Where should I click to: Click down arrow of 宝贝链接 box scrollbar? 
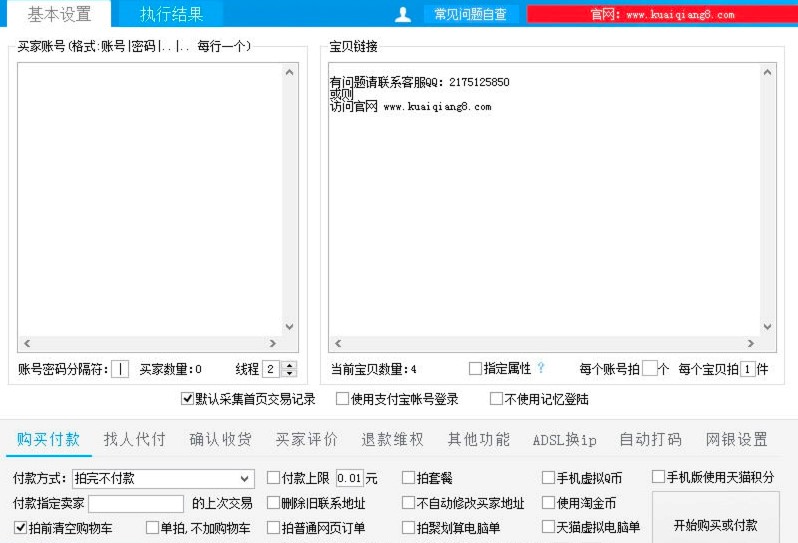[x=767, y=327]
